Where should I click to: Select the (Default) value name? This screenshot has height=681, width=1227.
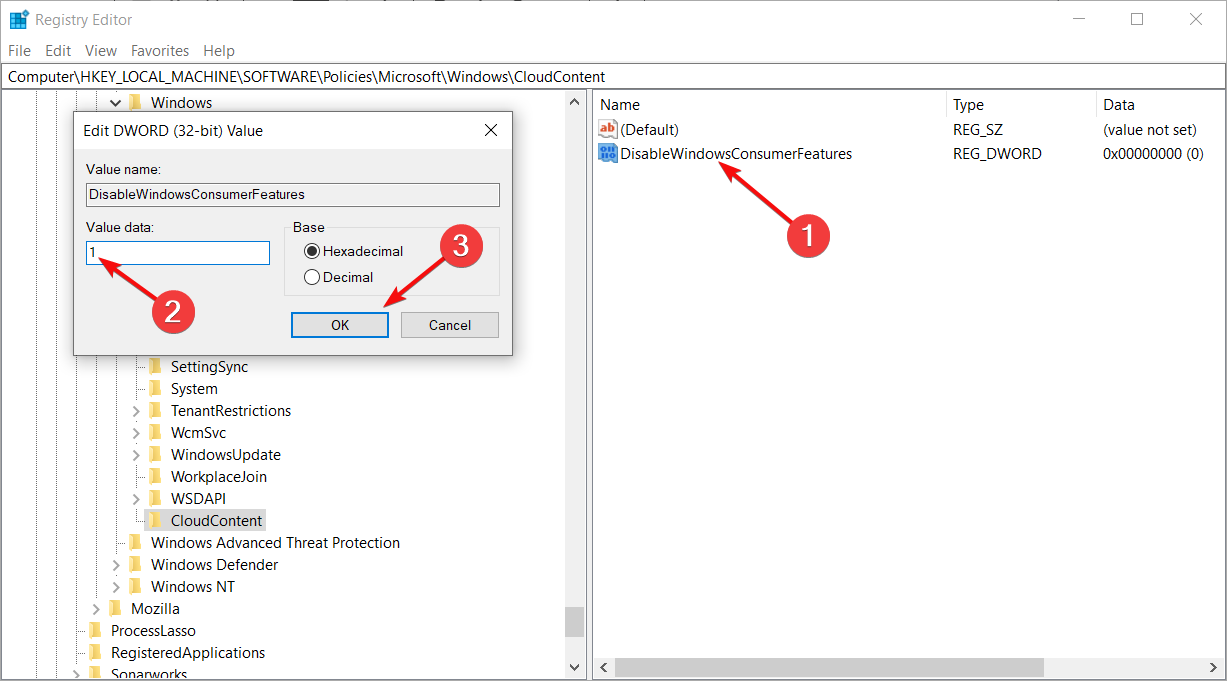click(x=649, y=129)
